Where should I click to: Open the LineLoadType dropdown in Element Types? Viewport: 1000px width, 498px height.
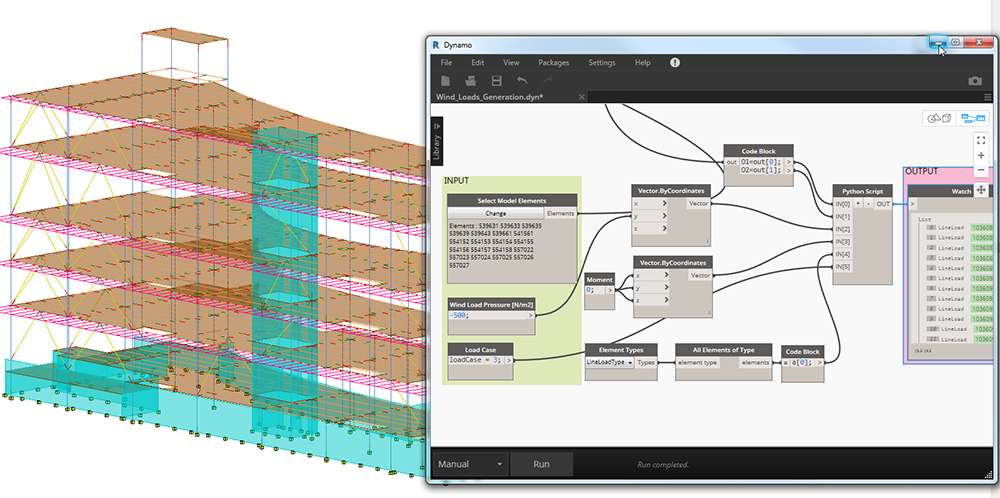pyautogui.click(x=610, y=362)
